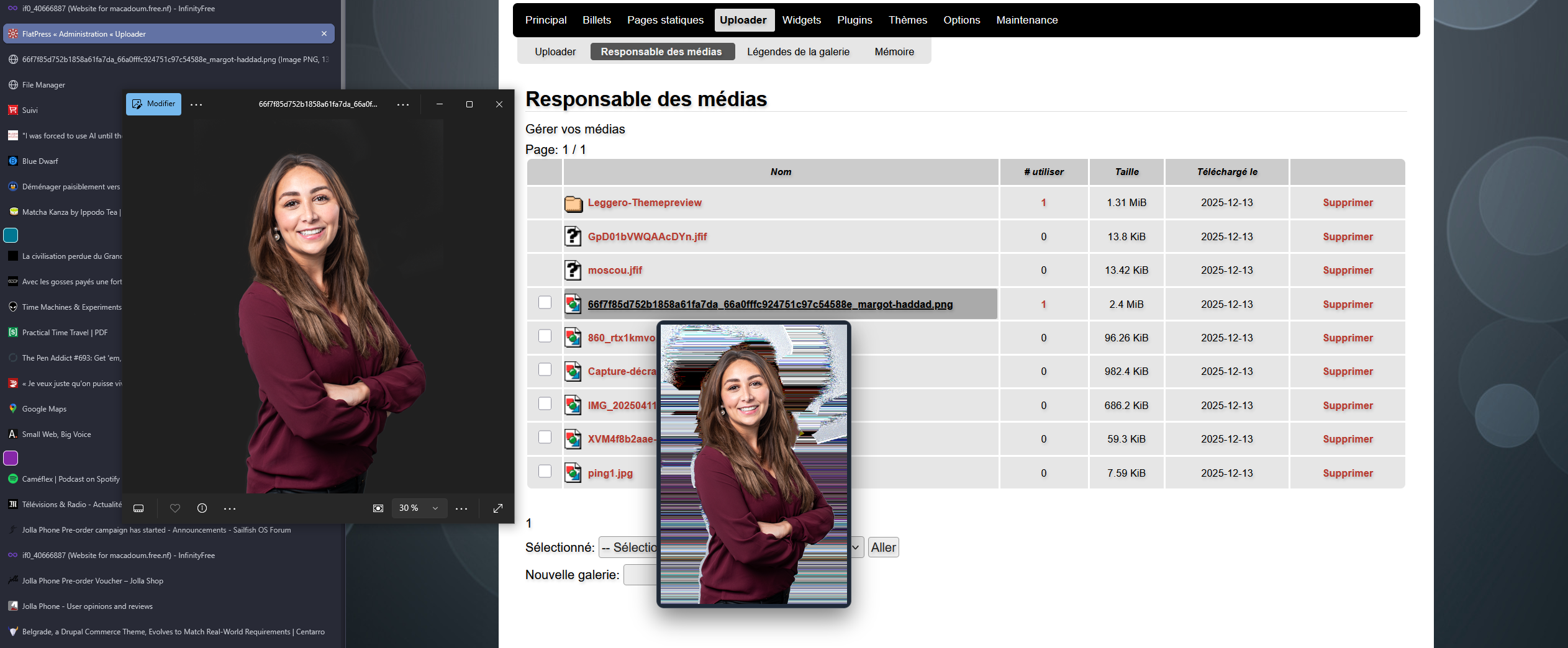The width and height of the screenshot is (1568, 648).
Task: Click the Pen Addict #693 tab favicon
Action: (x=13, y=358)
